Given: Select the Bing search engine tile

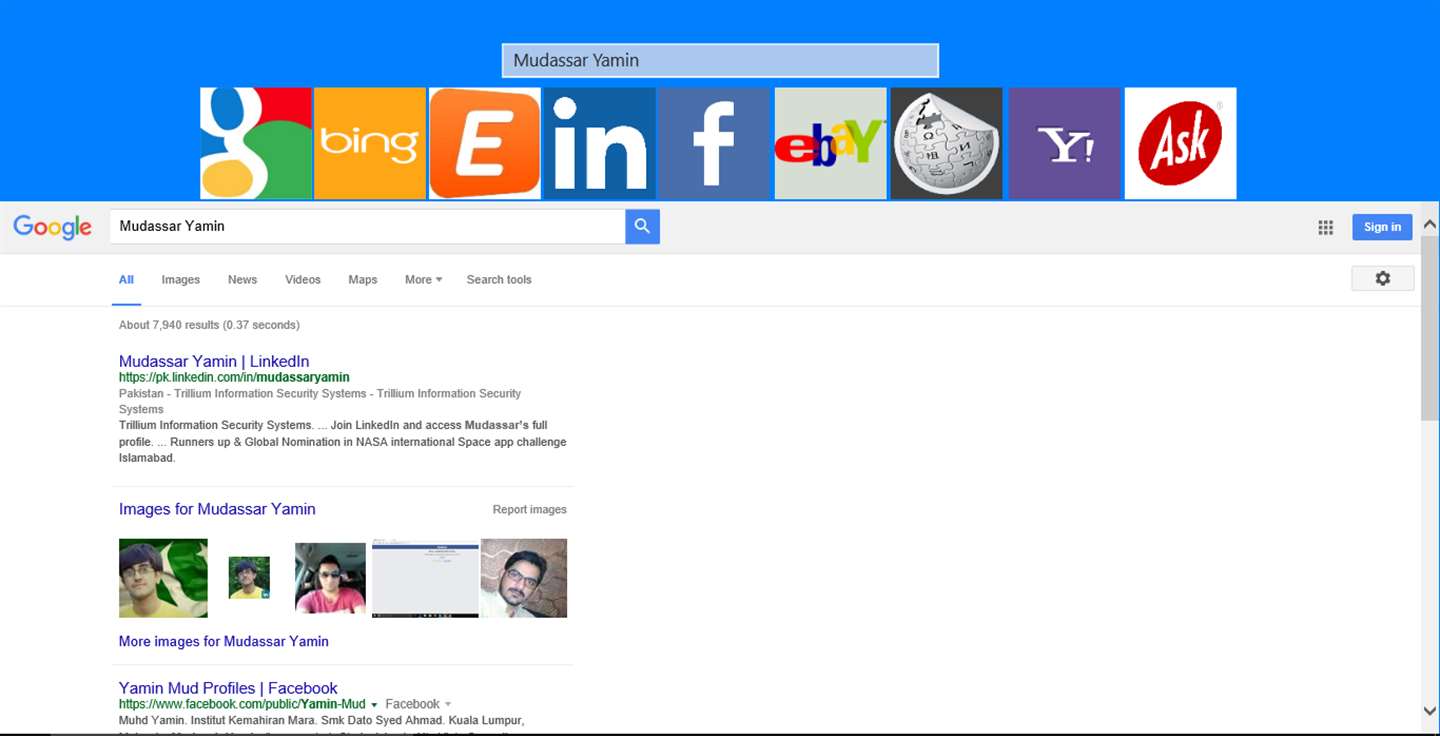Looking at the screenshot, I should point(370,143).
